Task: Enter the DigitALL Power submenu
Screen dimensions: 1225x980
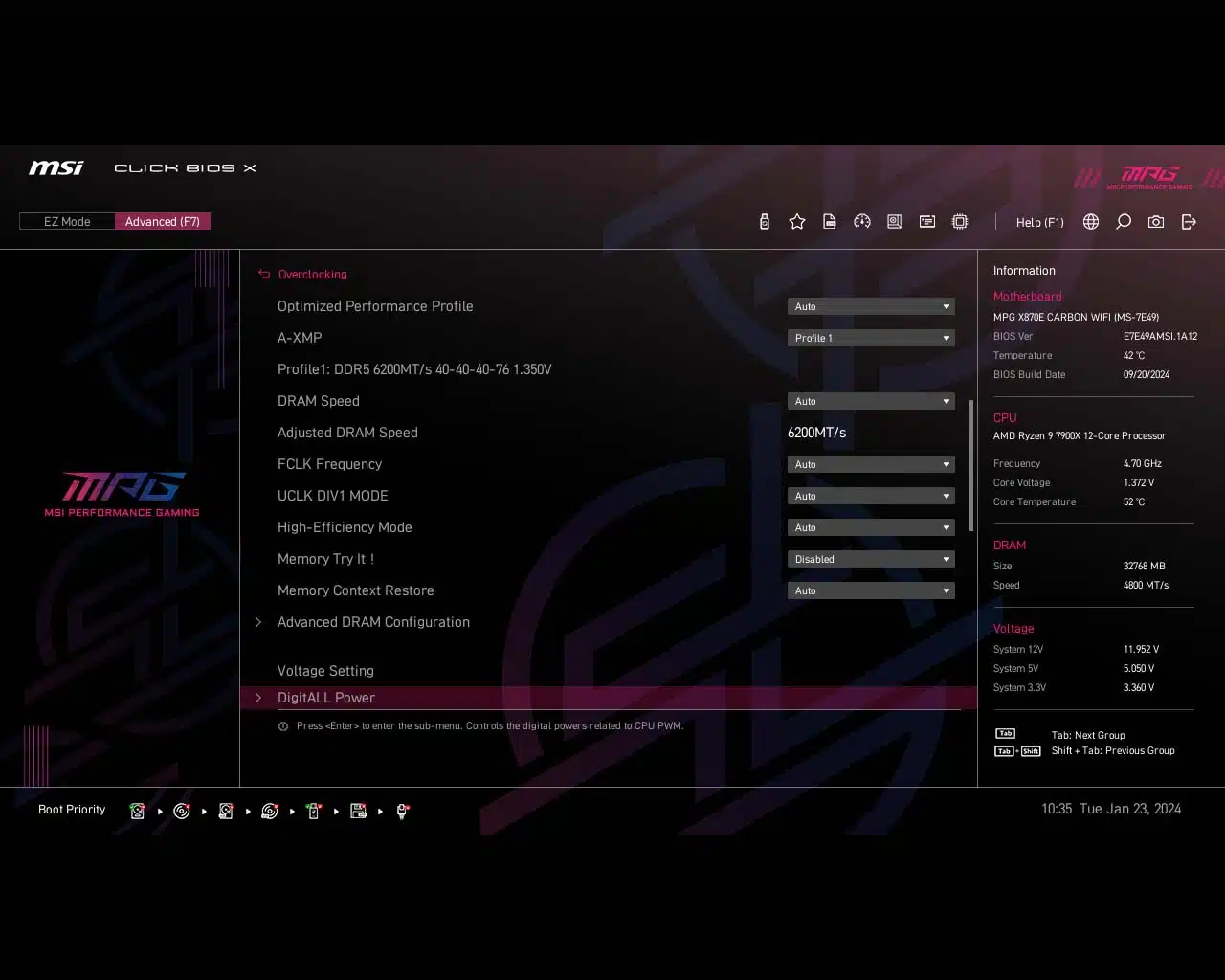Action: 609,698
